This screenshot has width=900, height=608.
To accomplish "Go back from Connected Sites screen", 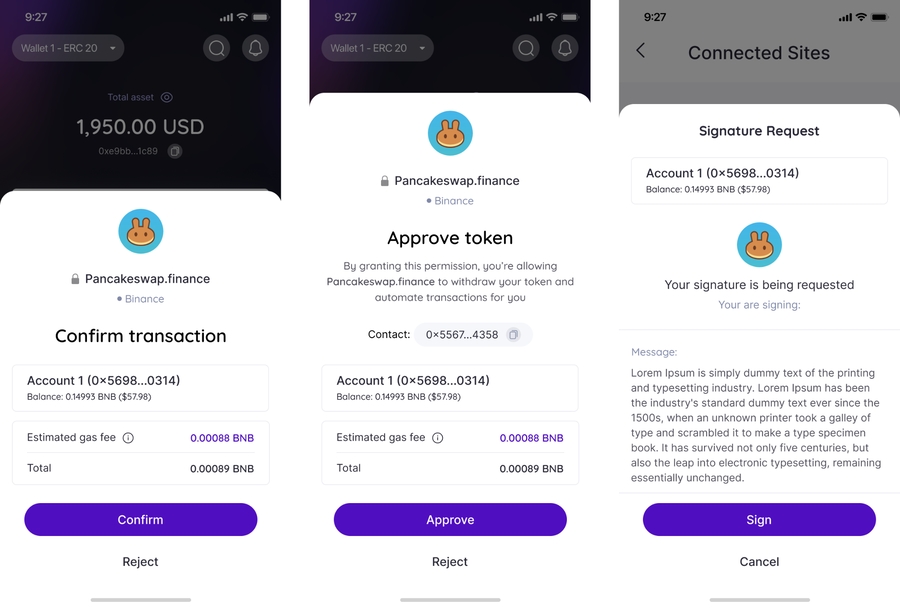I will 641,51.
